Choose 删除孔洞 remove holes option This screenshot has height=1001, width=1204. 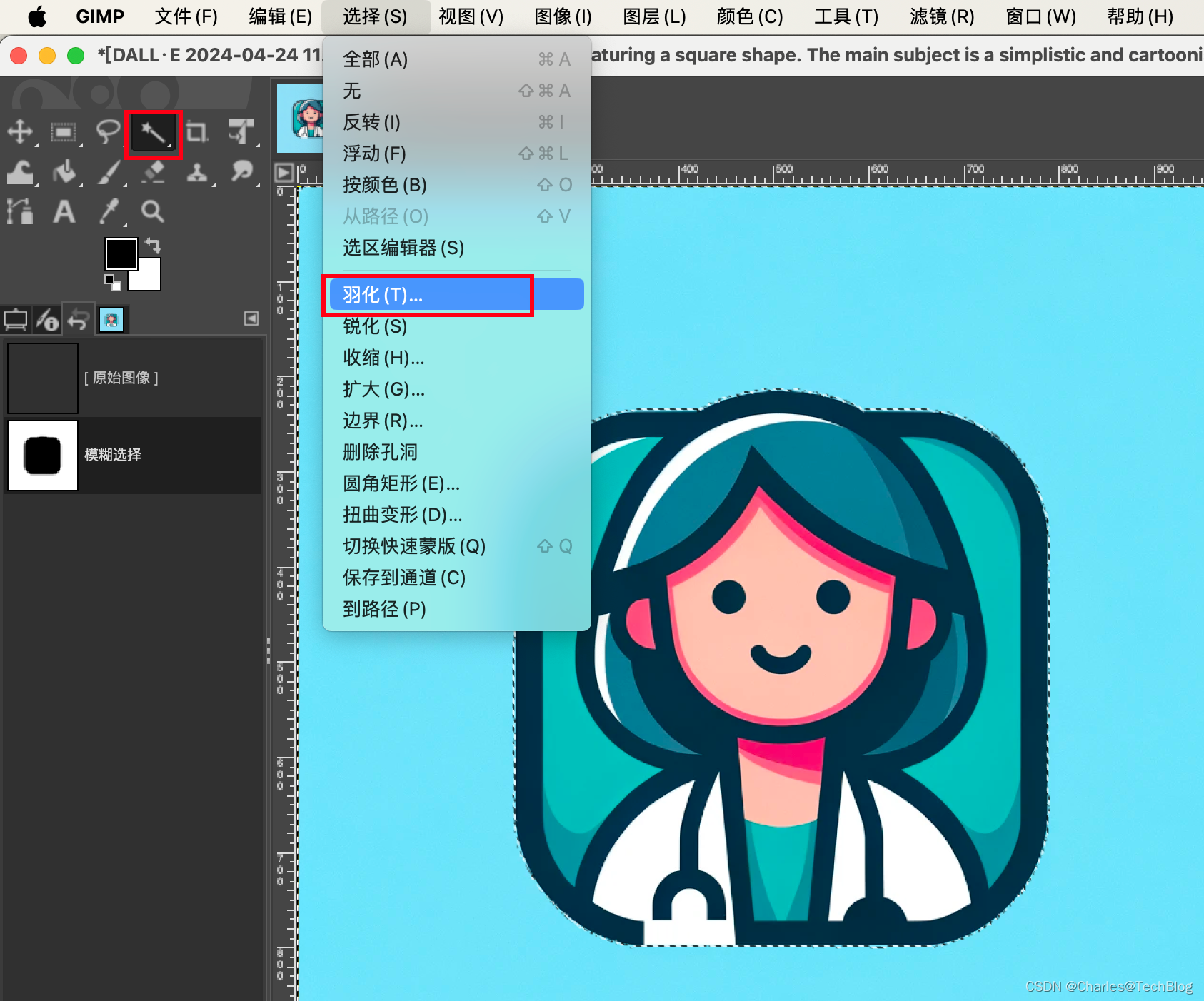click(x=456, y=452)
